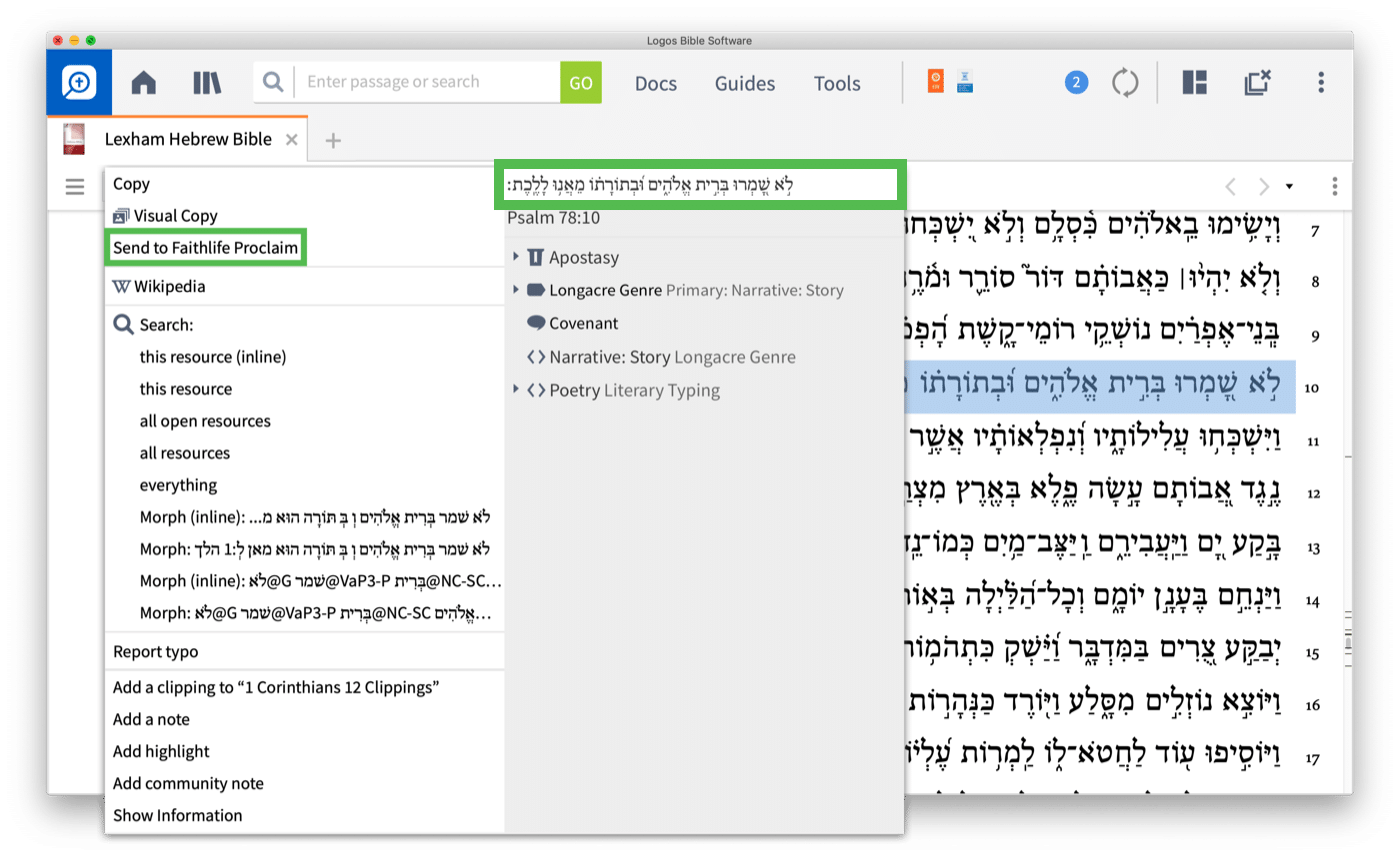Click verse number 7
The image size is (1400, 856).
(x=1314, y=232)
